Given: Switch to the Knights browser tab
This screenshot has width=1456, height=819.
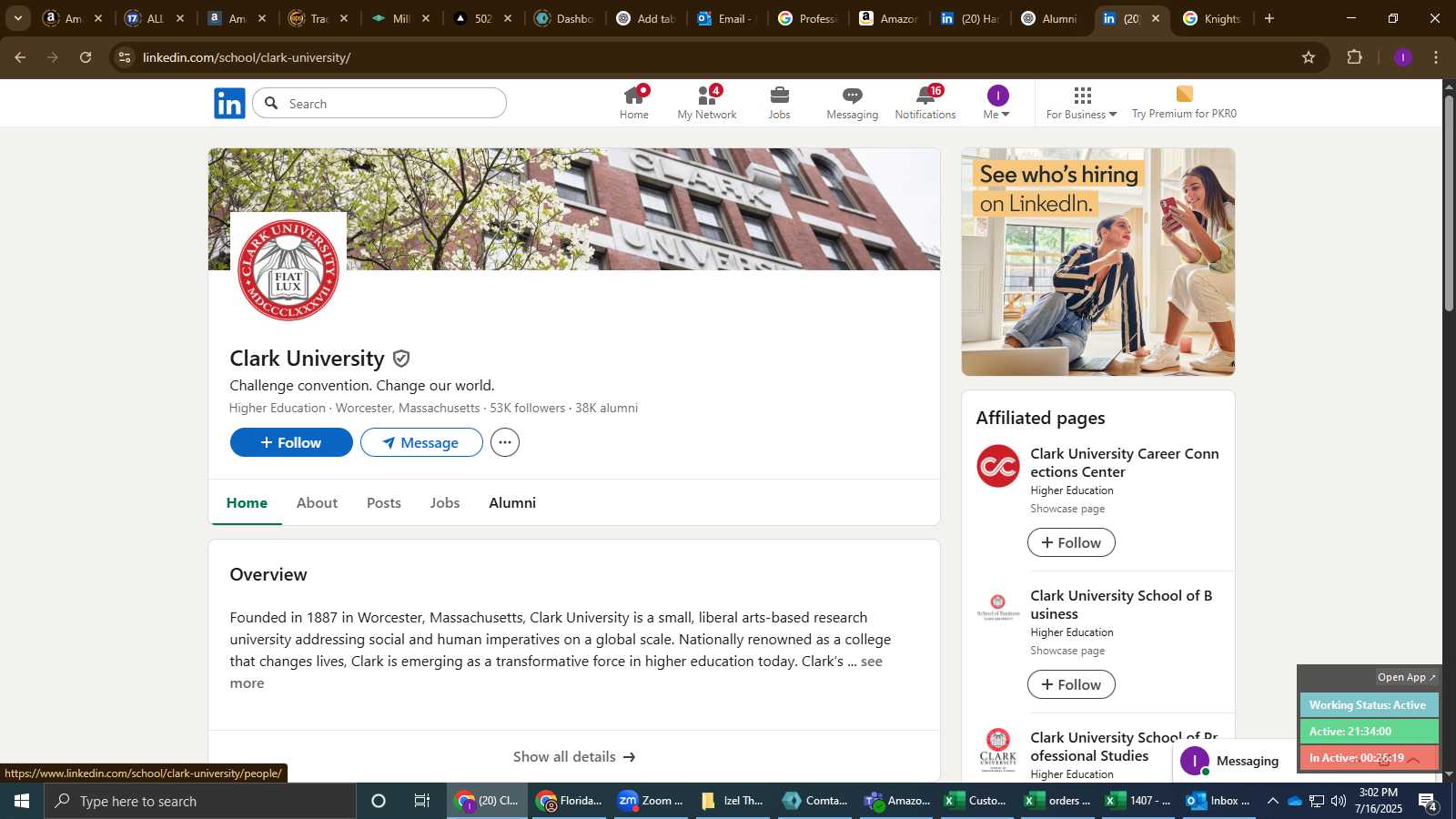Looking at the screenshot, I should (x=1212, y=18).
